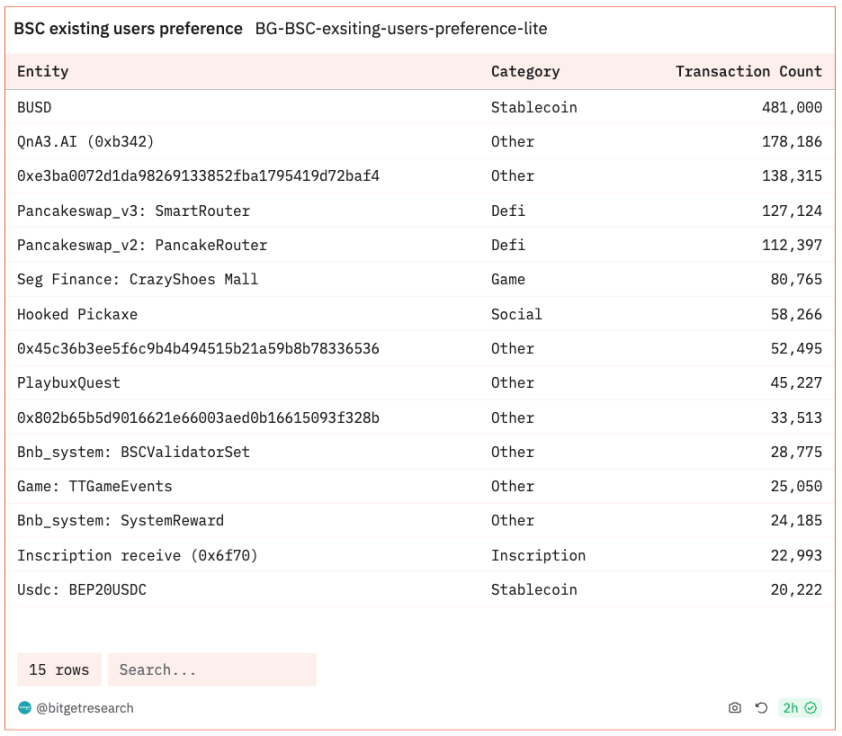This screenshot has width=842, height=736.
Task: Click the Usdc: BEP20USDC entity cell
Action: click(x=82, y=590)
